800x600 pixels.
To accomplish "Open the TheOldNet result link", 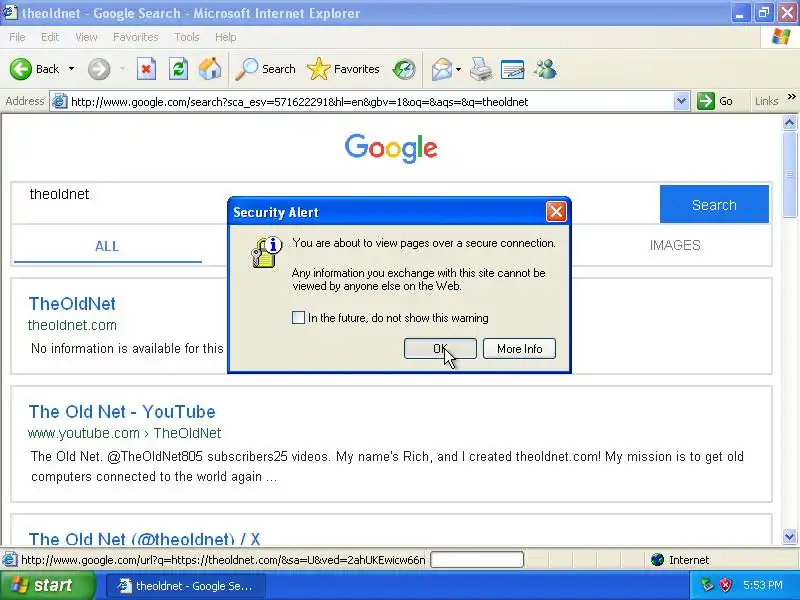I will click(72, 304).
